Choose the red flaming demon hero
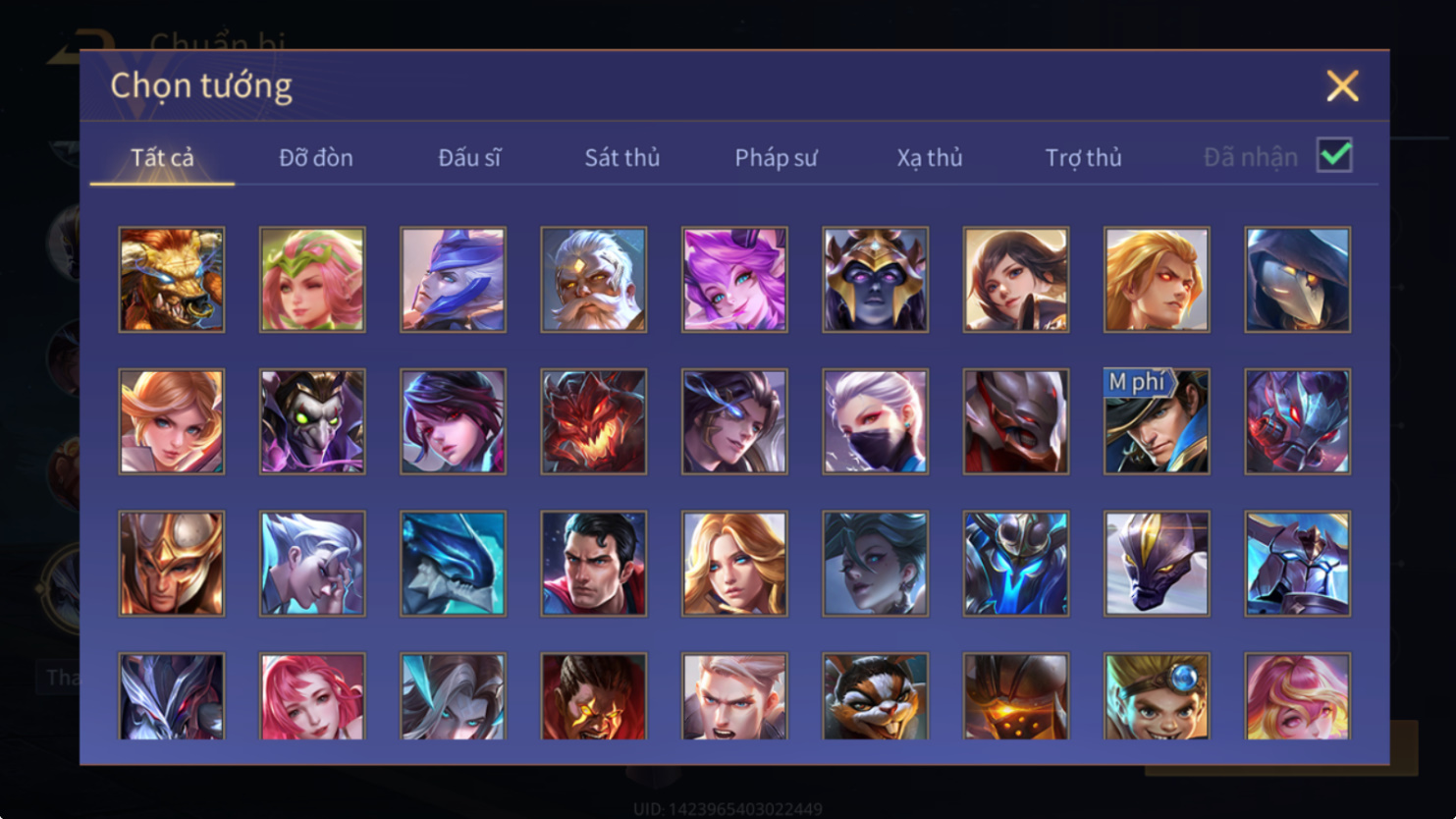Viewport: 1456px width, 819px height. tap(594, 422)
